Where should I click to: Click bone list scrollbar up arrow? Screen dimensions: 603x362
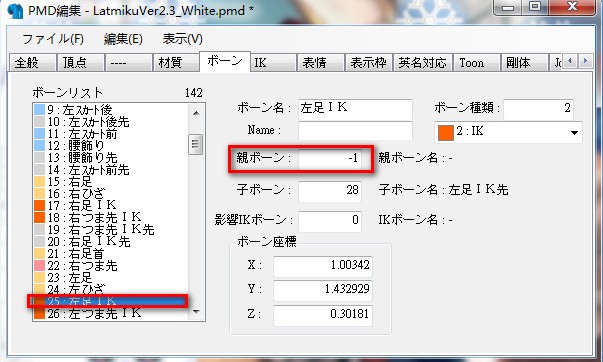click(196, 113)
